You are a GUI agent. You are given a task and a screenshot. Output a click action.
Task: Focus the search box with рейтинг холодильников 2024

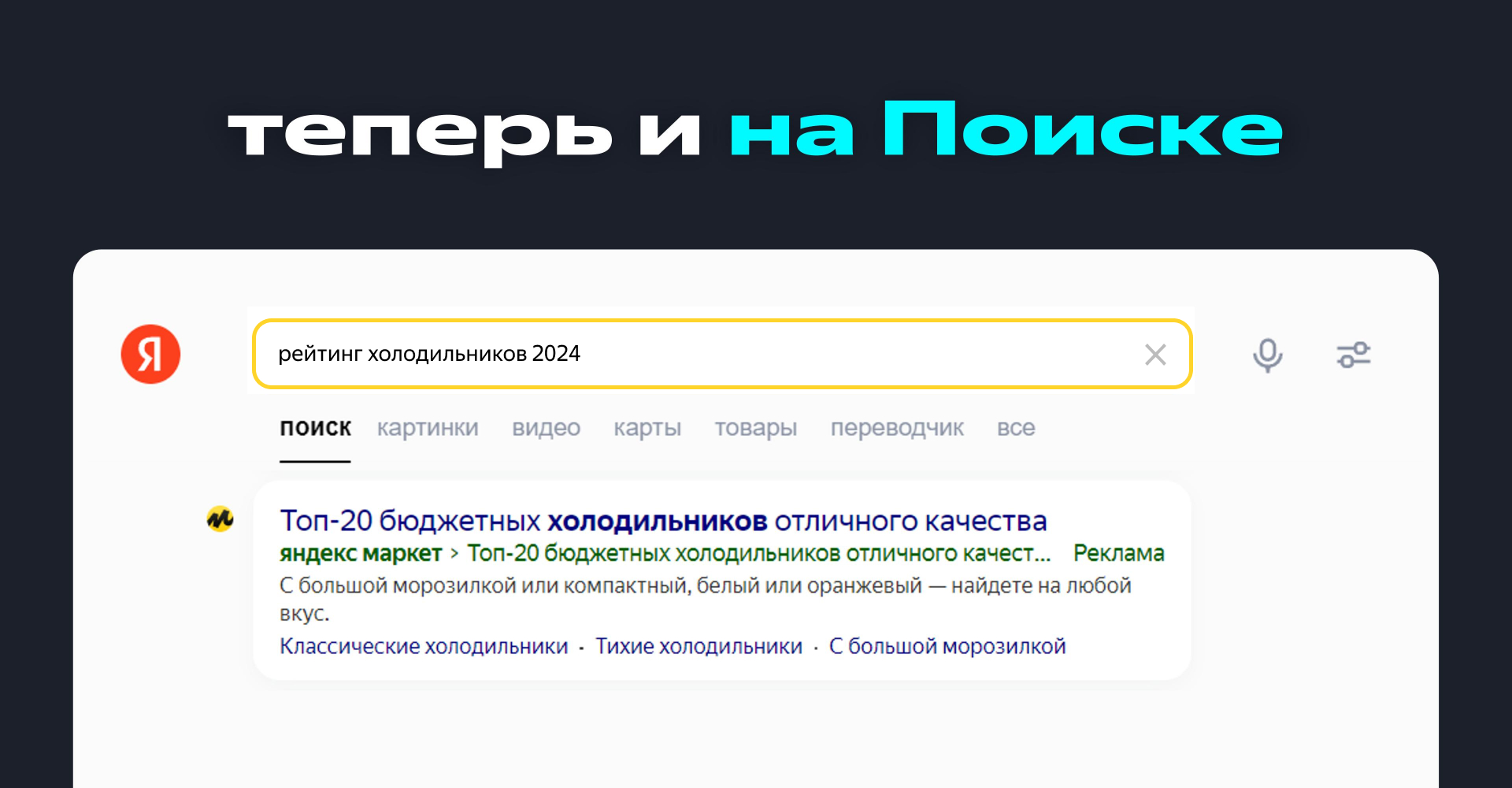click(x=722, y=354)
